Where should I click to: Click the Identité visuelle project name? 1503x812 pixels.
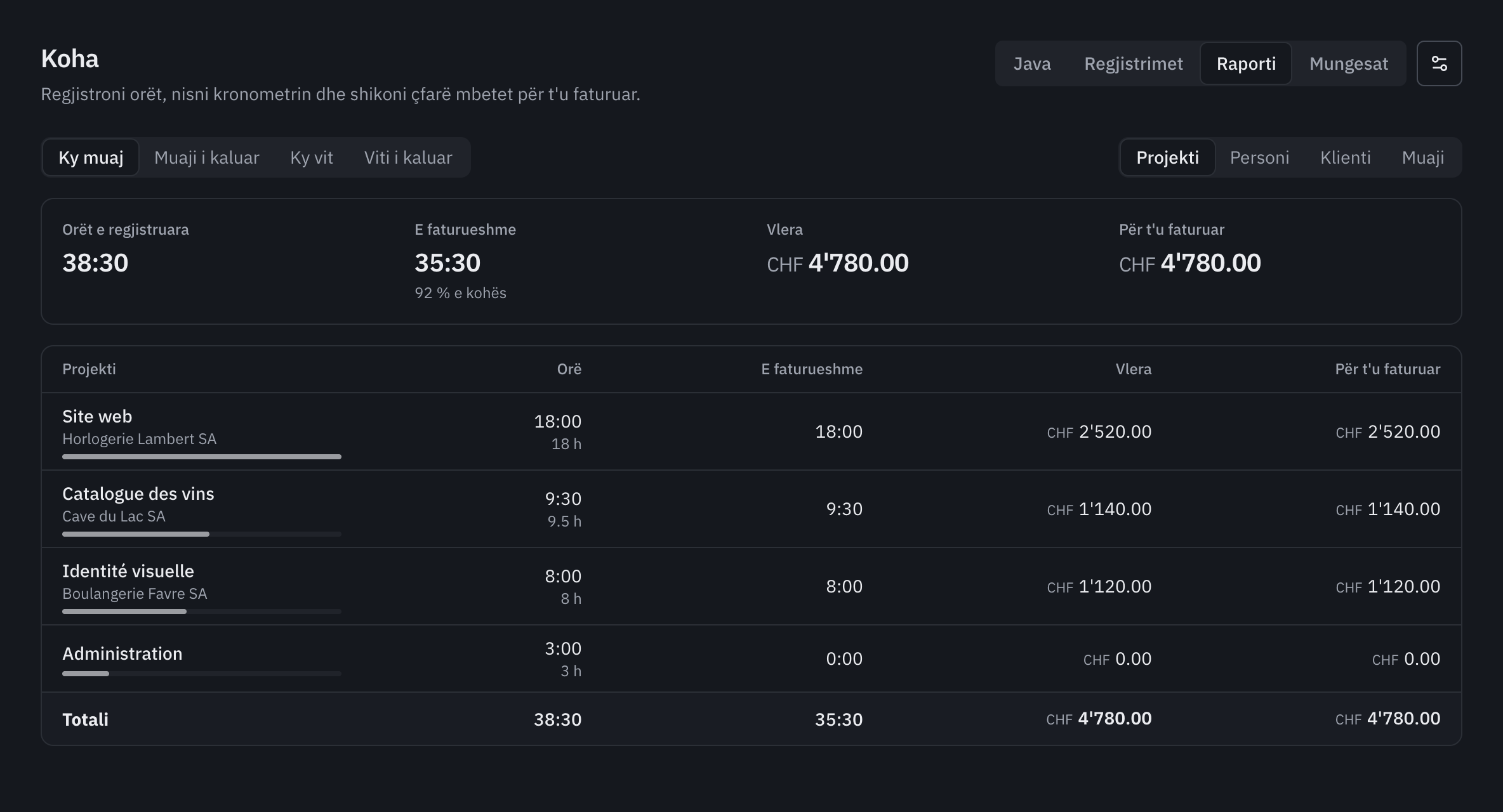pyautogui.click(x=128, y=571)
